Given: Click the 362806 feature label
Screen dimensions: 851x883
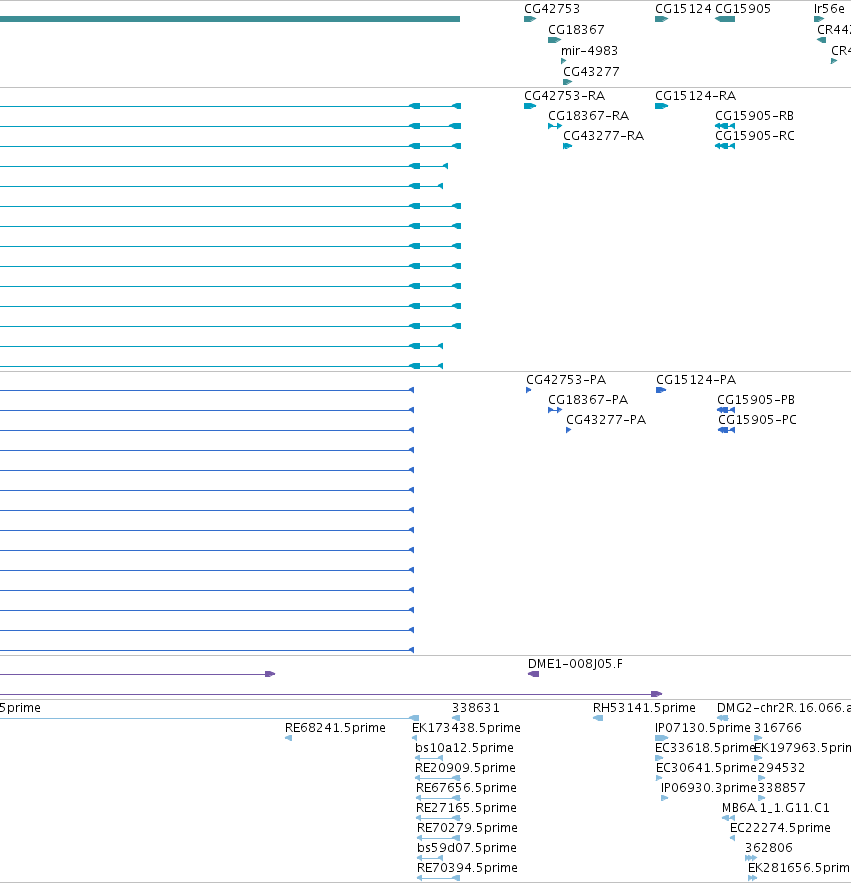Looking at the screenshot, I should point(768,848).
